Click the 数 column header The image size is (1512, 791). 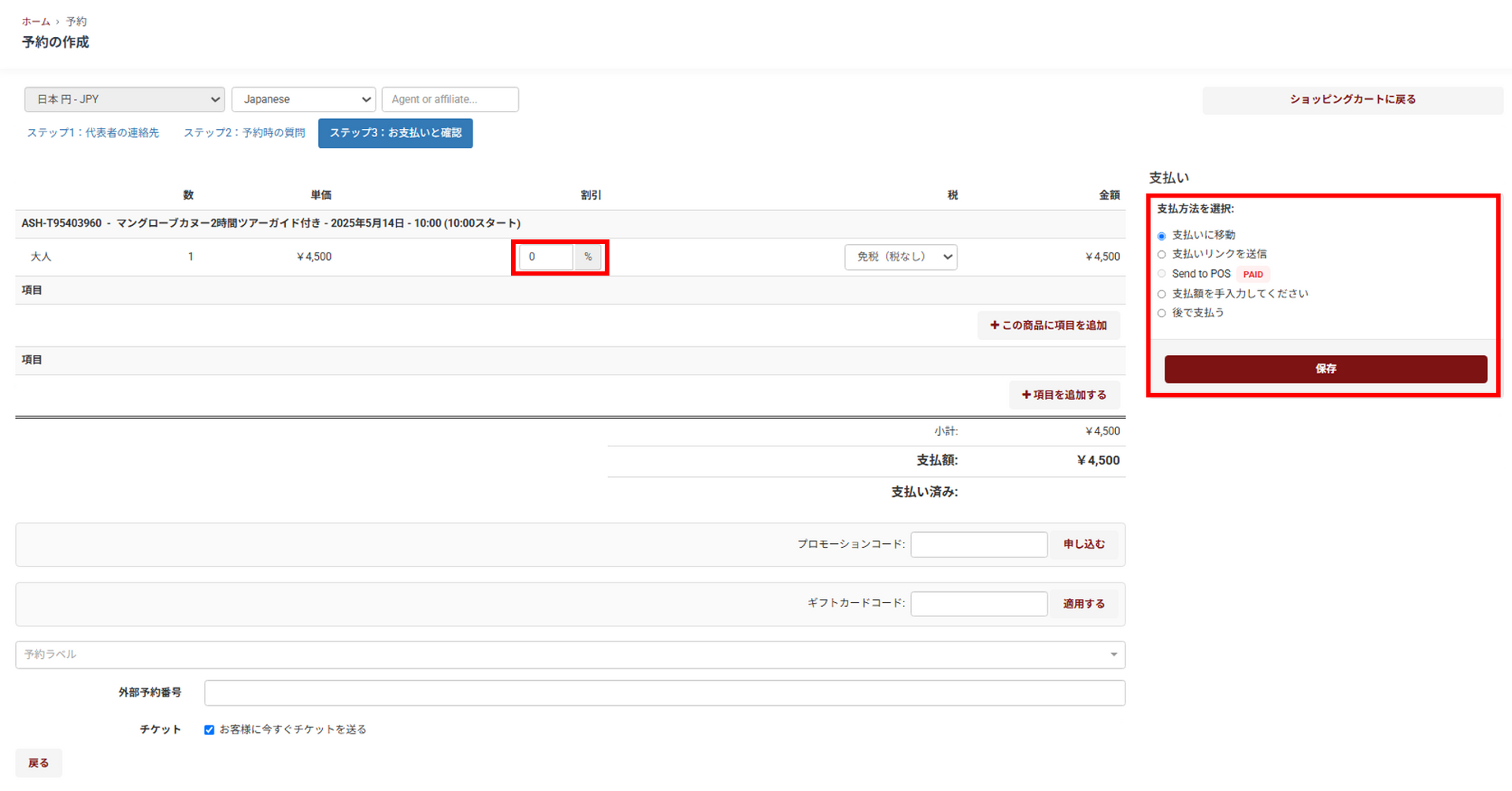[188, 195]
